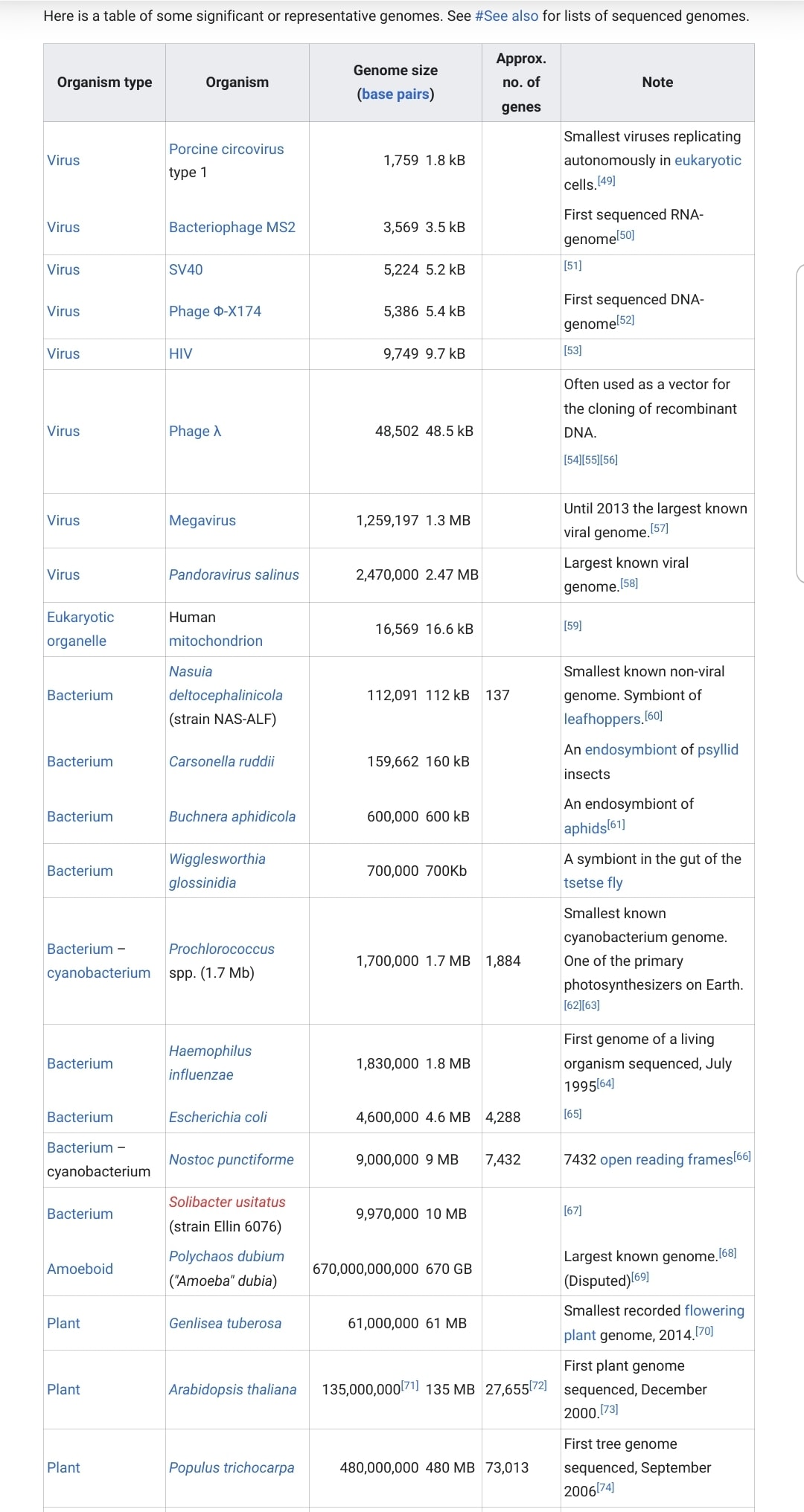Viewport: 804px width, 1512px height.
Task: Click the Megavirus organism link
Action: coord(202,520)
